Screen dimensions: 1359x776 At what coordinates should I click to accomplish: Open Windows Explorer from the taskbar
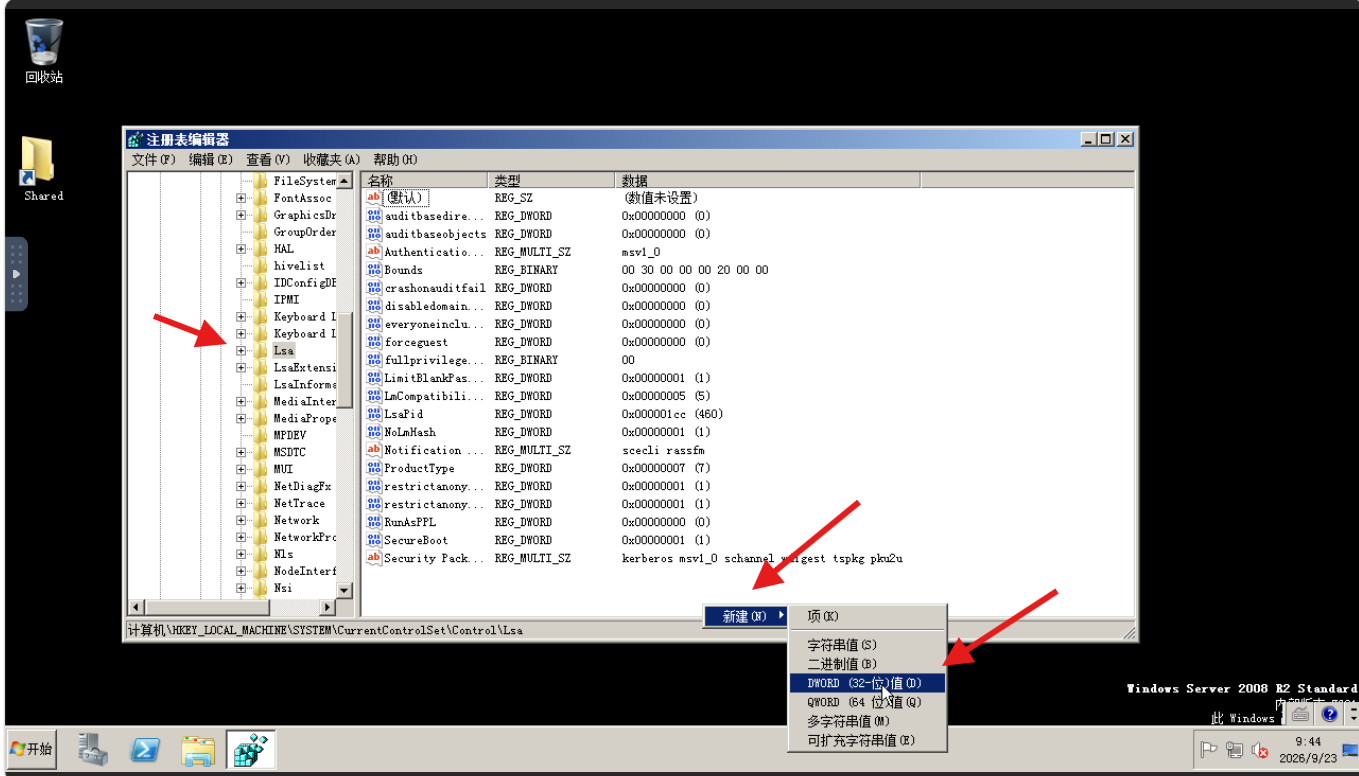pos(198,749)
